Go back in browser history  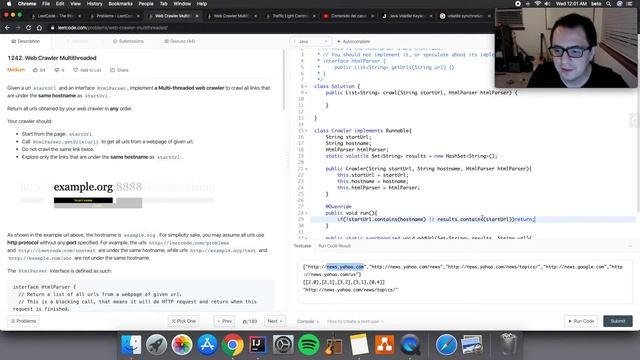(x=7, y=28)
